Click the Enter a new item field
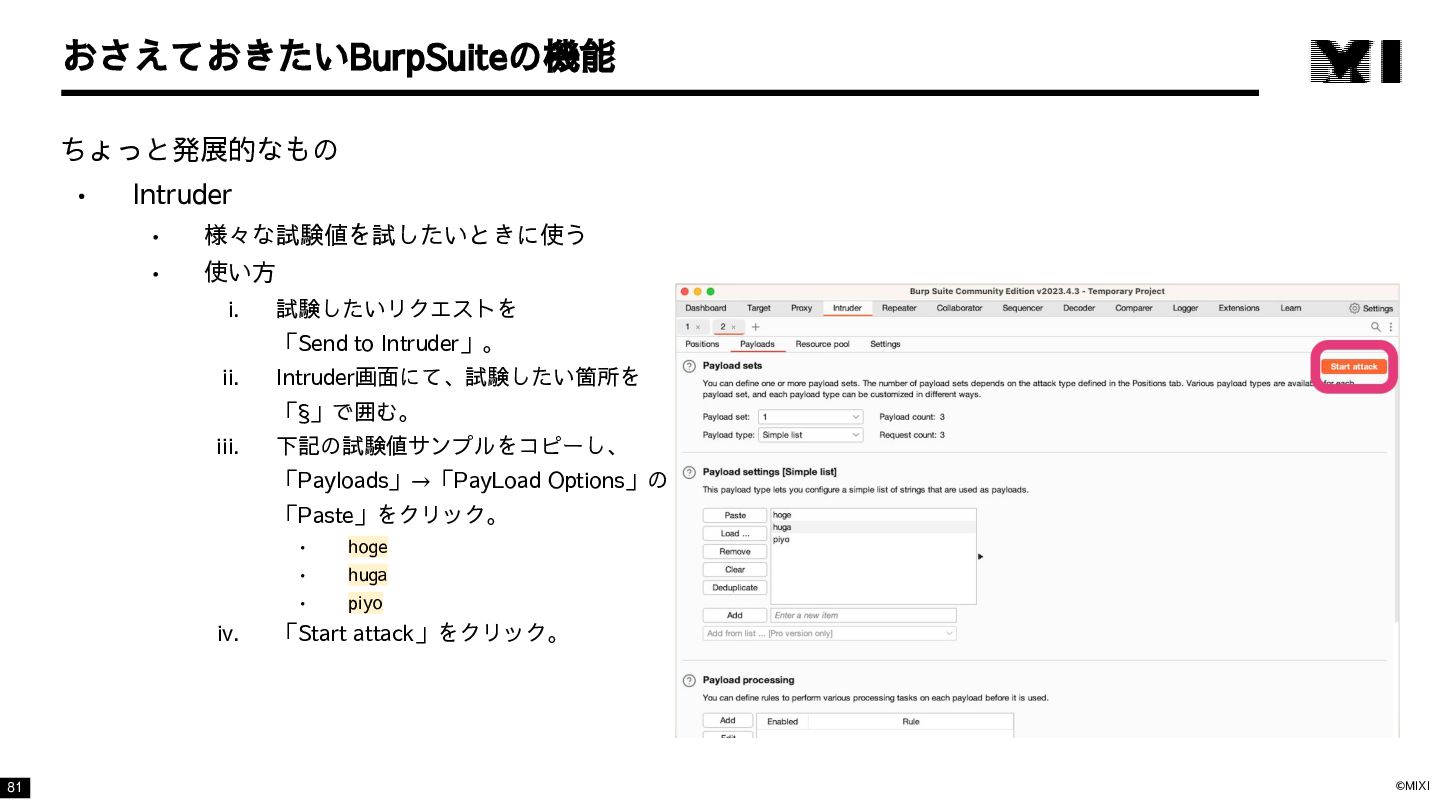Viewport: 1440px width, 810px height. (x=864, y=615)
